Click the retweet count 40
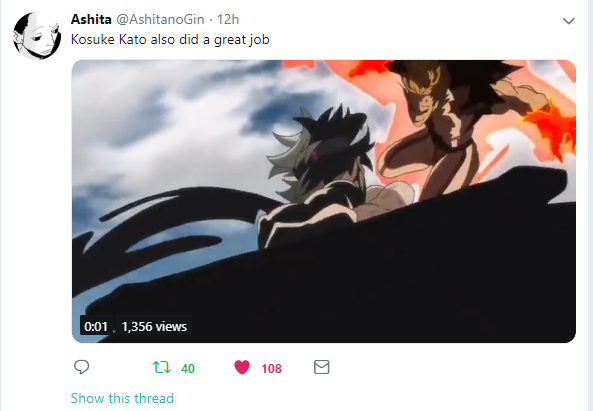 tap(188, 368)
